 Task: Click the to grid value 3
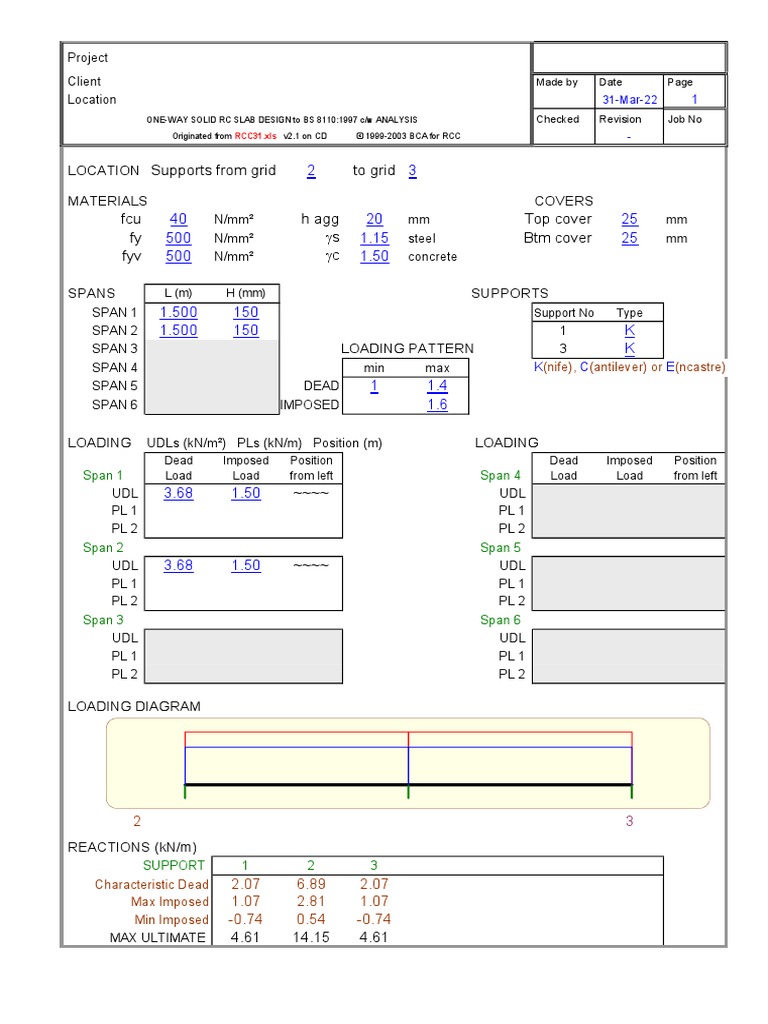(412, 170)
